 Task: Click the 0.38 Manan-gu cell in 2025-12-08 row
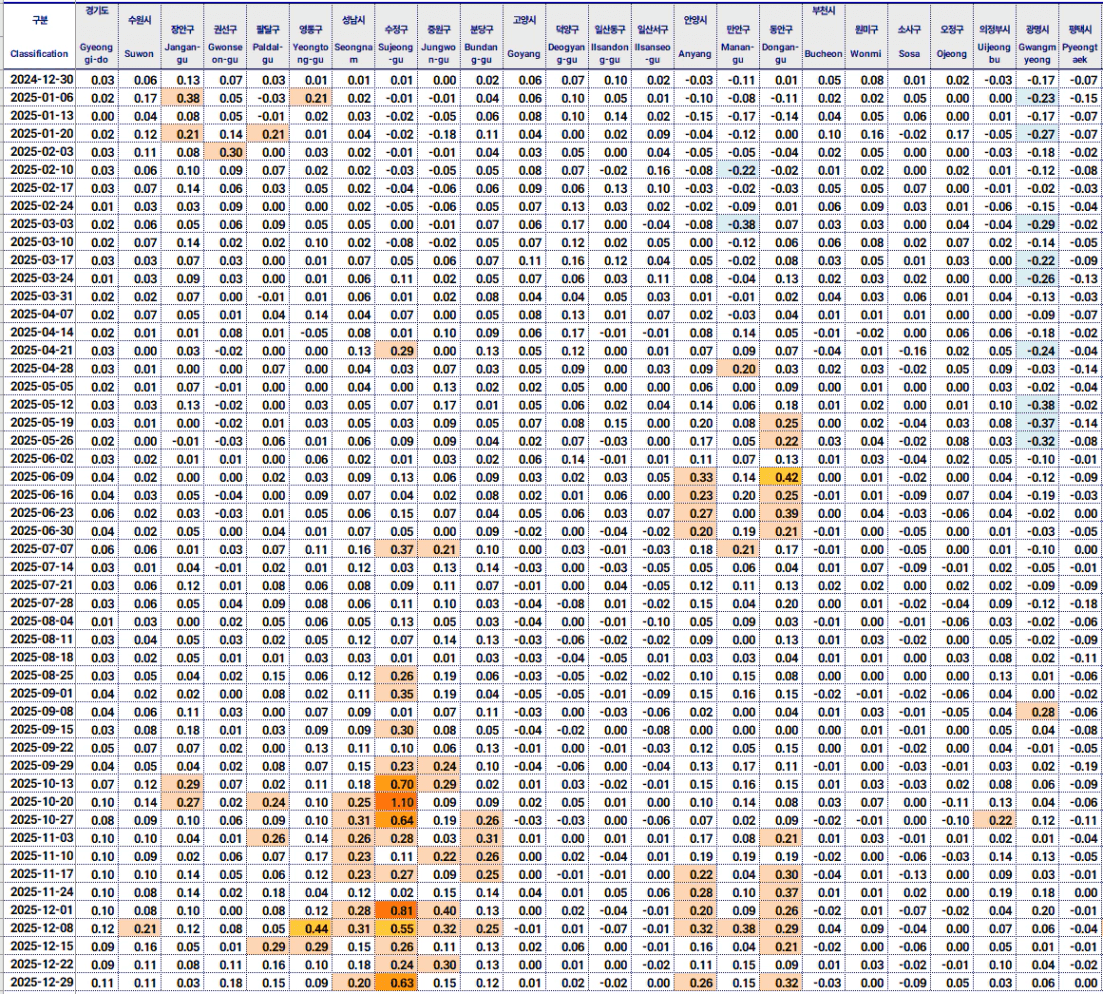pos(738,928)
